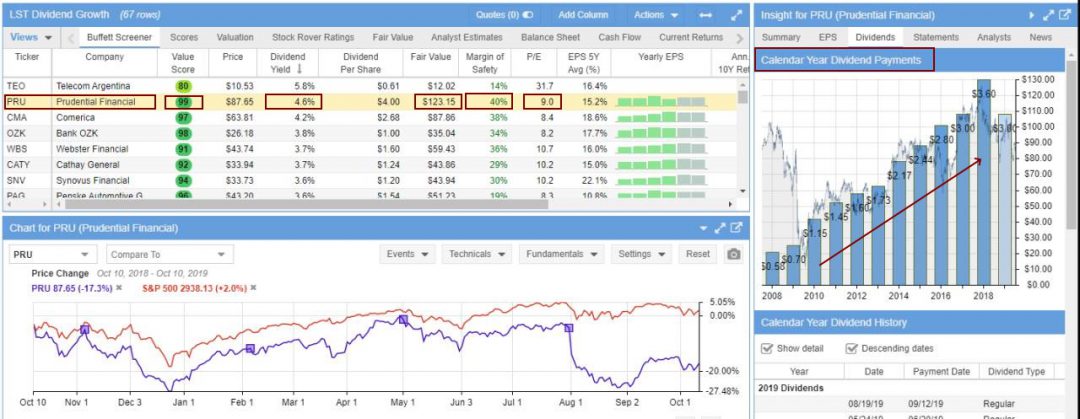Uncheck the Show detail checkbox
The image size is (1080, 419).
767,348
